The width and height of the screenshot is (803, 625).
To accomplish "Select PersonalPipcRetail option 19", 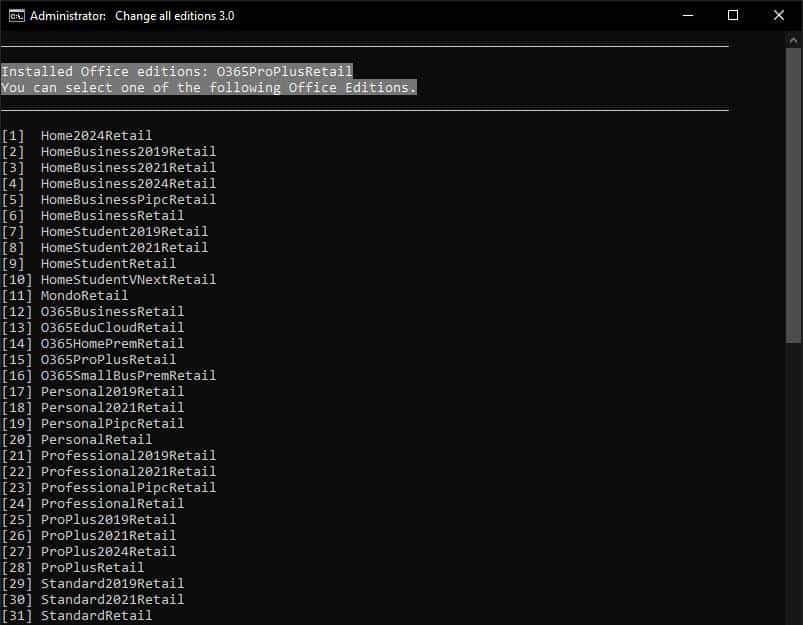I will [x=105, y=423].
